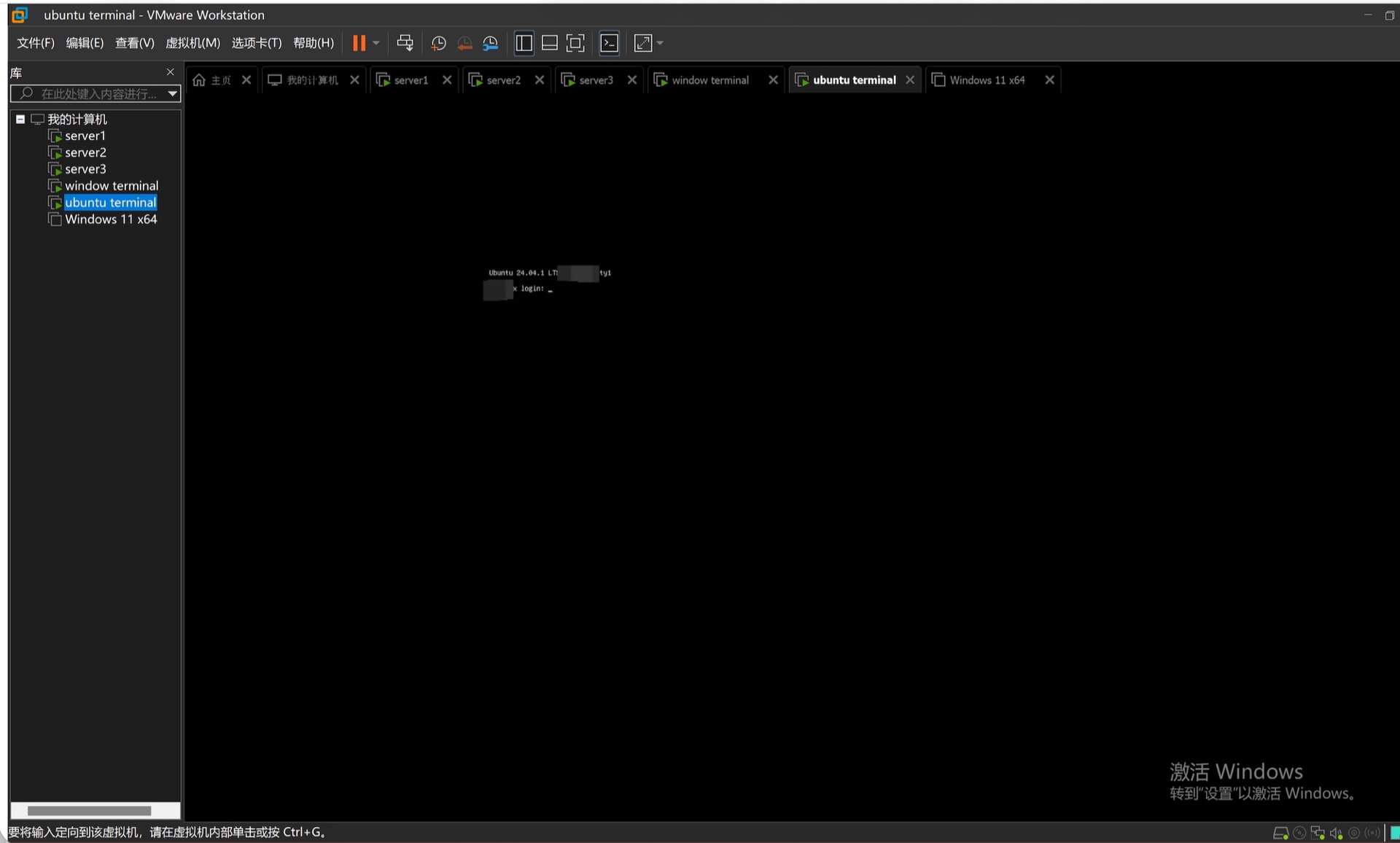Click the stretch guest display icon
Viewport: 1400px width, 843px height.
point(642,43)
